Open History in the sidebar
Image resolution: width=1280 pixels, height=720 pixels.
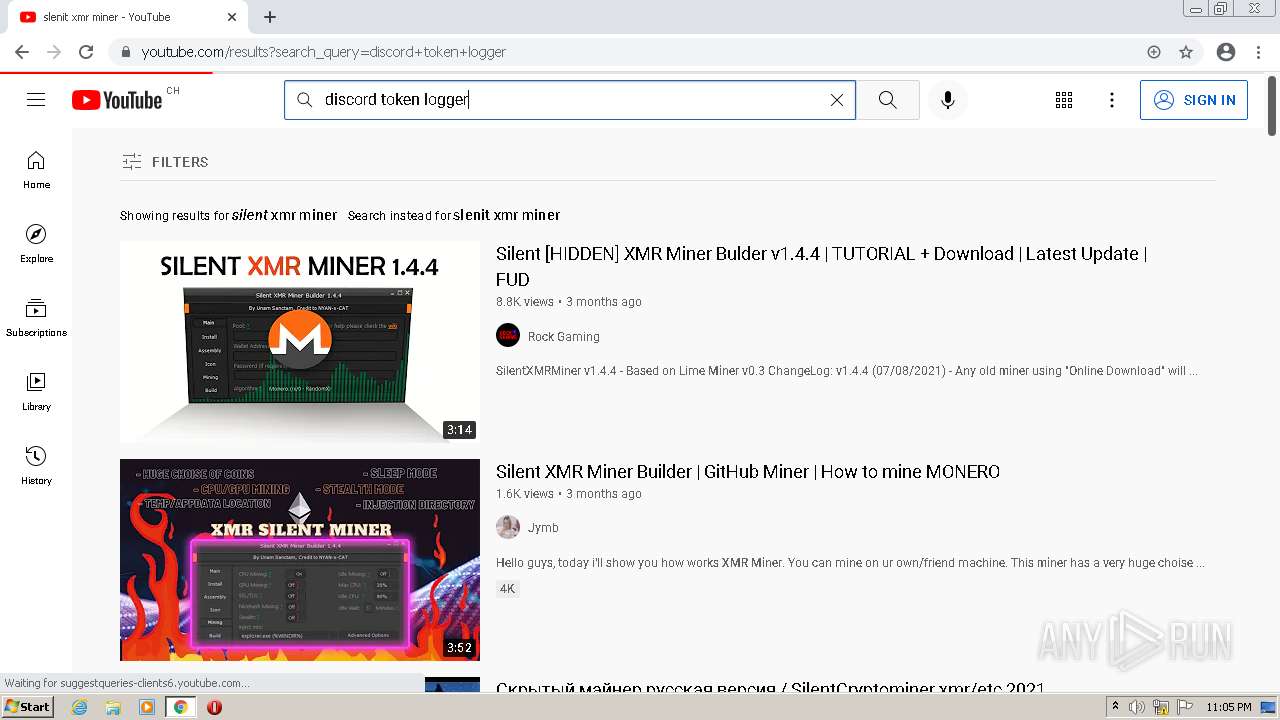coord(36,466)
